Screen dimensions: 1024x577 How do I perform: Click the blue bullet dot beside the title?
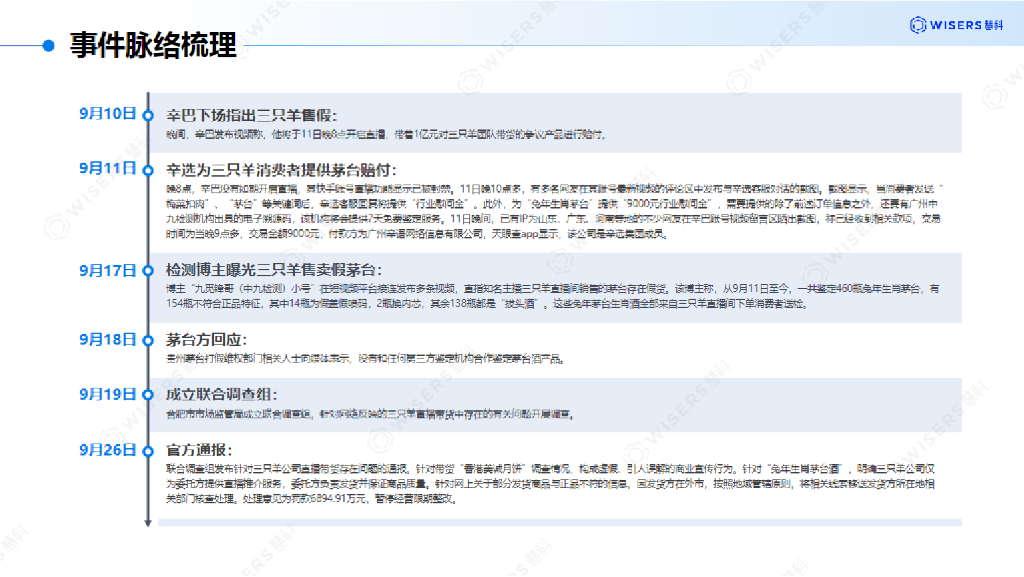(x=48, y=46)
